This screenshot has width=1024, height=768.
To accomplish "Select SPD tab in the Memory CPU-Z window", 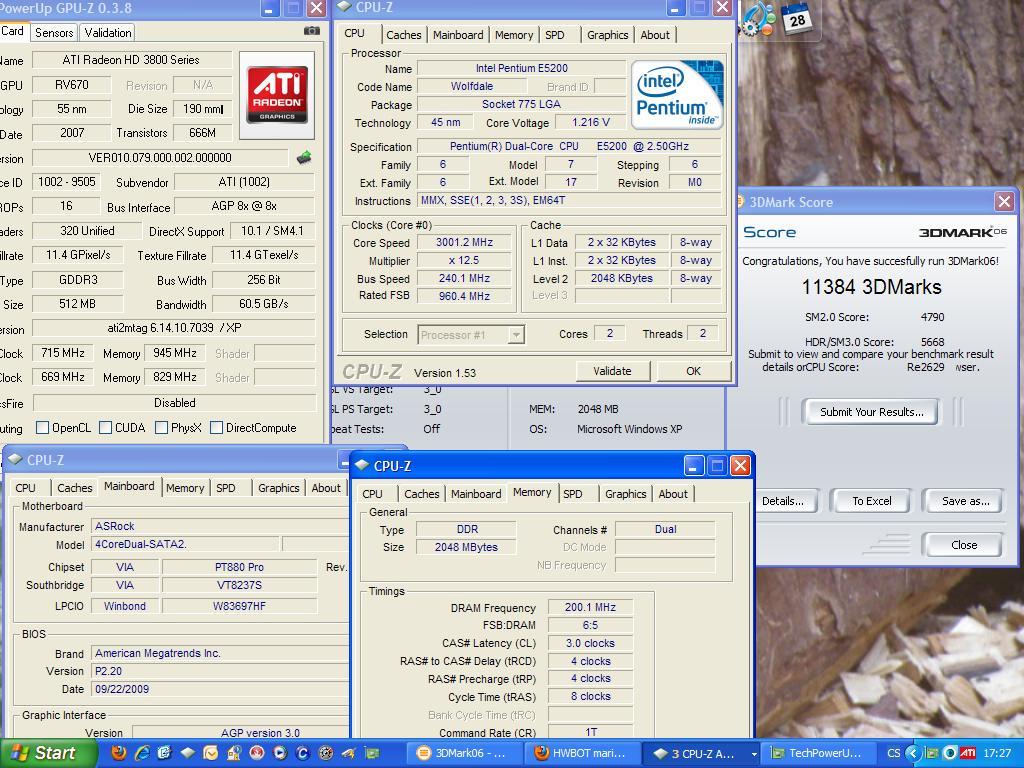I will (573, 494).
